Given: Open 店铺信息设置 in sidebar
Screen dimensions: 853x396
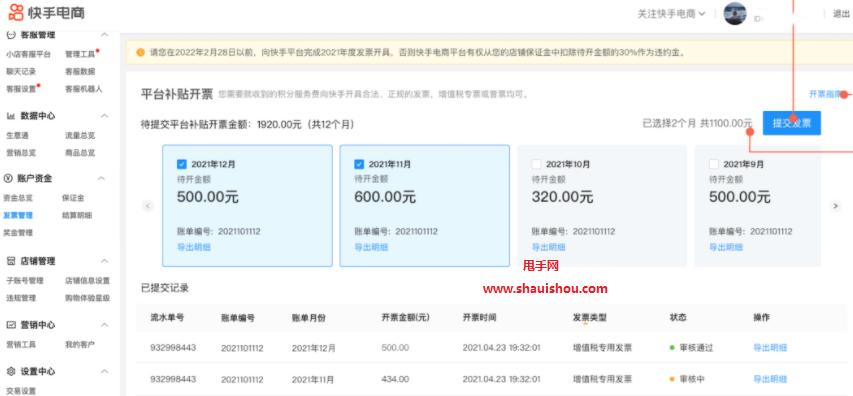Looking at the screenshot, I should tap(88, 281).
